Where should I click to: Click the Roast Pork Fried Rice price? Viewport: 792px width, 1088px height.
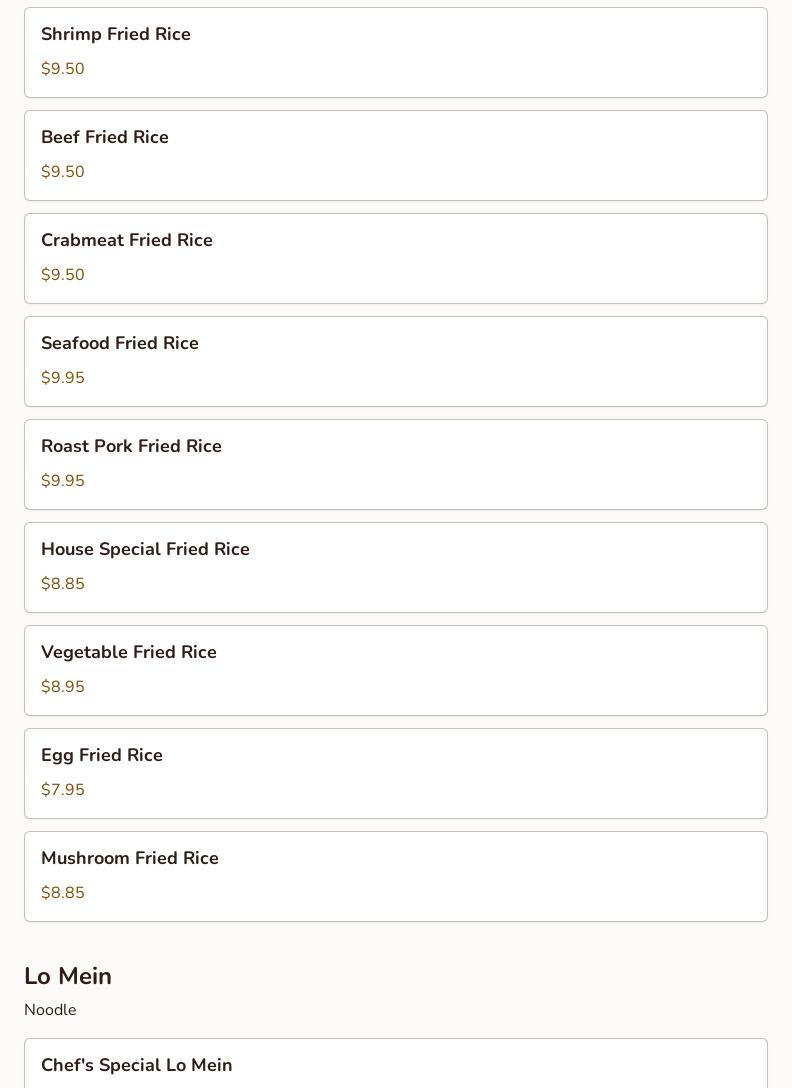(x=63, y=481)
